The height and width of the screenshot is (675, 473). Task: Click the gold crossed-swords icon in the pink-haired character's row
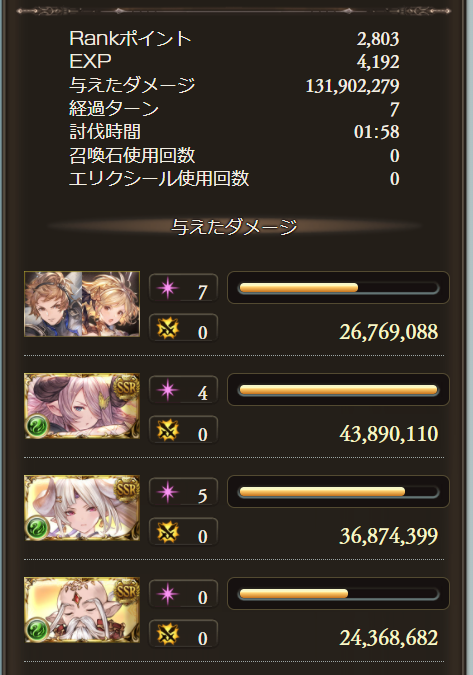pos(167,430)
